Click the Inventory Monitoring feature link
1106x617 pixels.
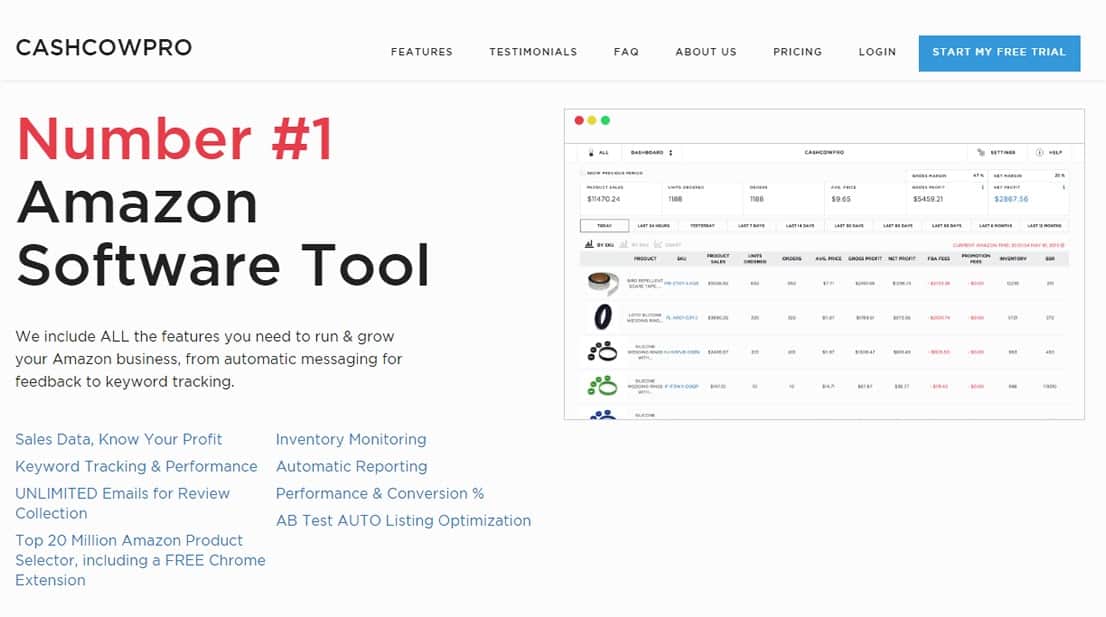351,439
